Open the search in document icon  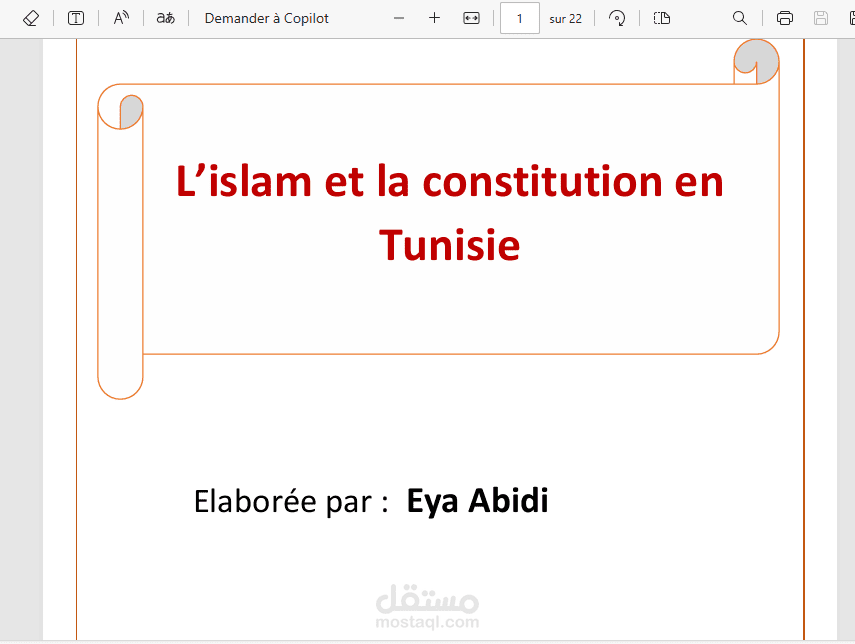tap(739, 18)
